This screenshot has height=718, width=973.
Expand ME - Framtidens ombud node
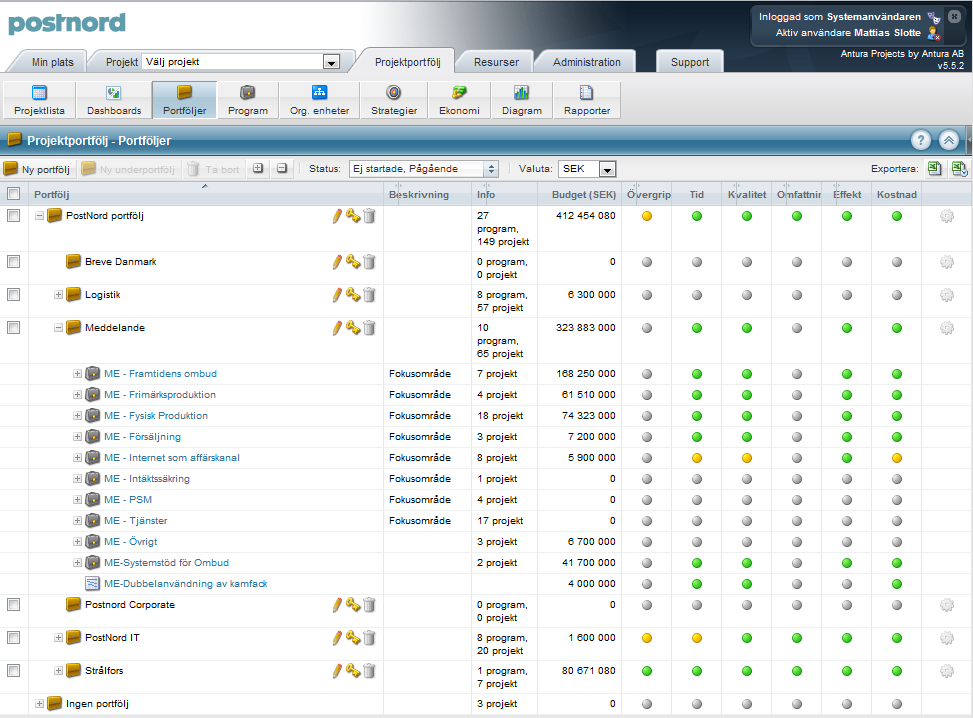tap(78, 374)
